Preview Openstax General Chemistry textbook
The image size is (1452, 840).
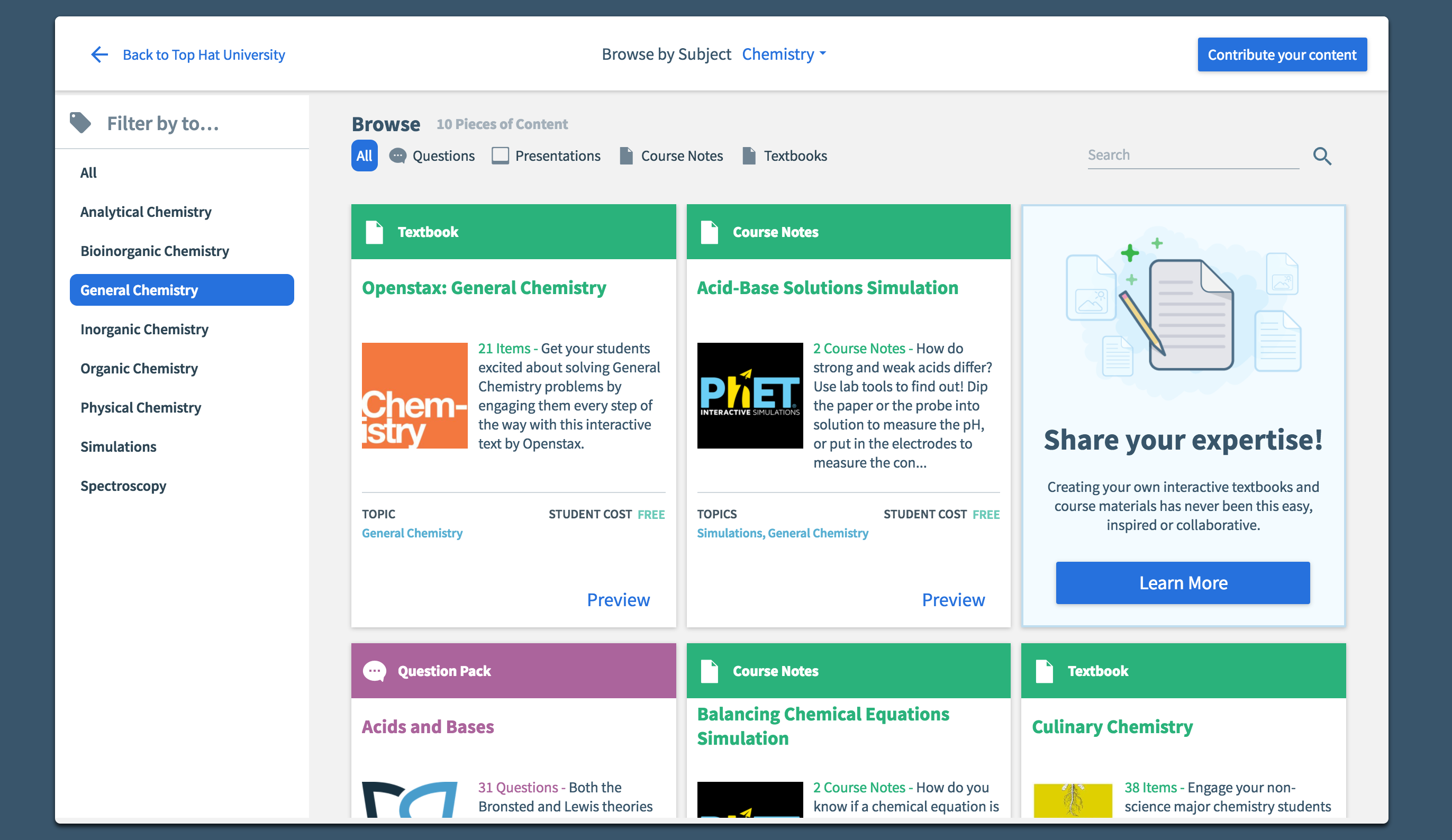point(618,600)
